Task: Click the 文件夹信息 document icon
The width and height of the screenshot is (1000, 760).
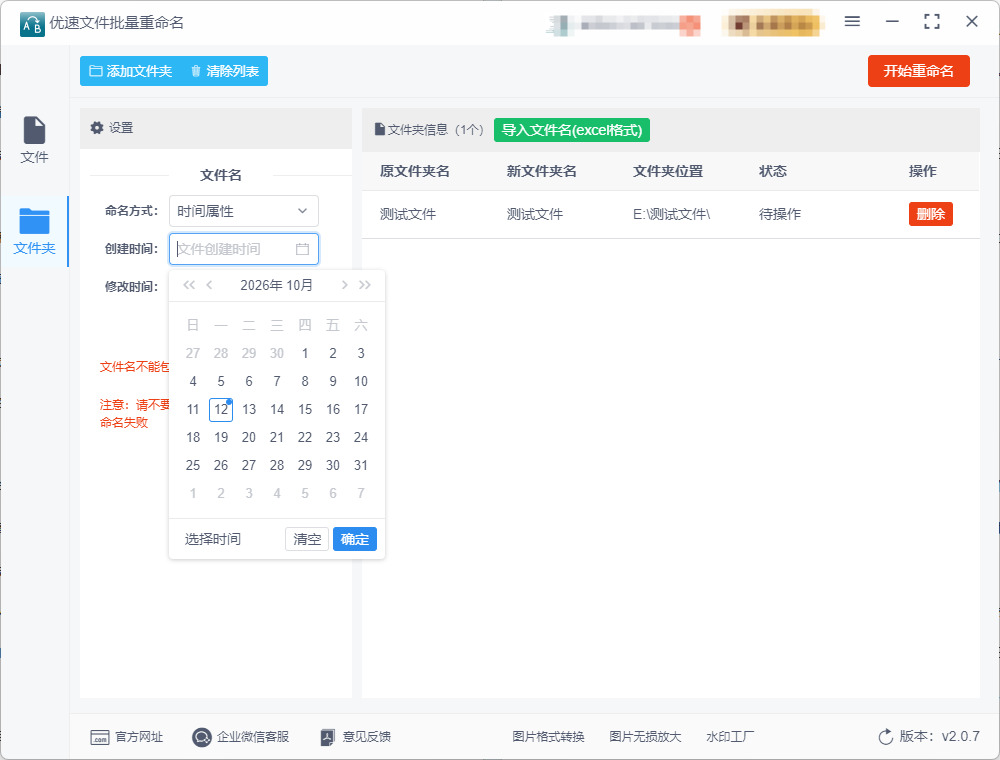Action: click(x=379, y=129)
